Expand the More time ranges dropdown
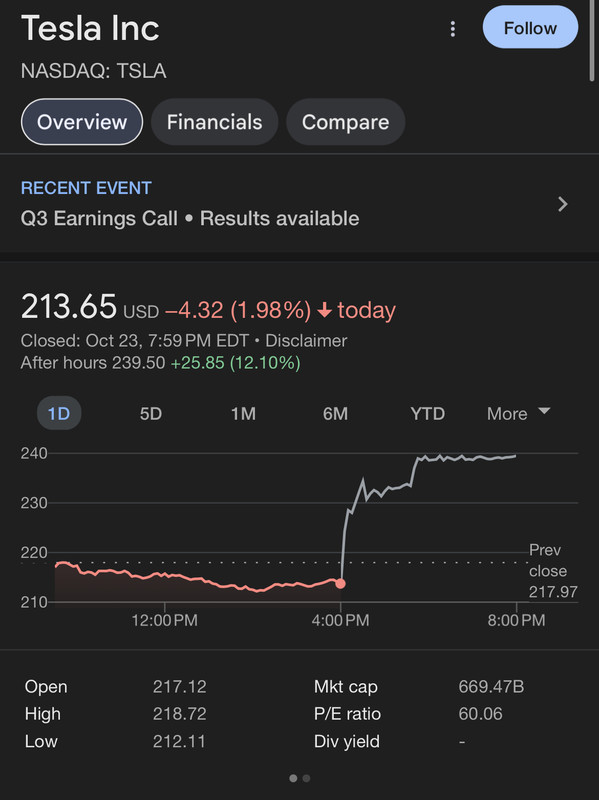This screenshot has height=800, width=599. 518,413
